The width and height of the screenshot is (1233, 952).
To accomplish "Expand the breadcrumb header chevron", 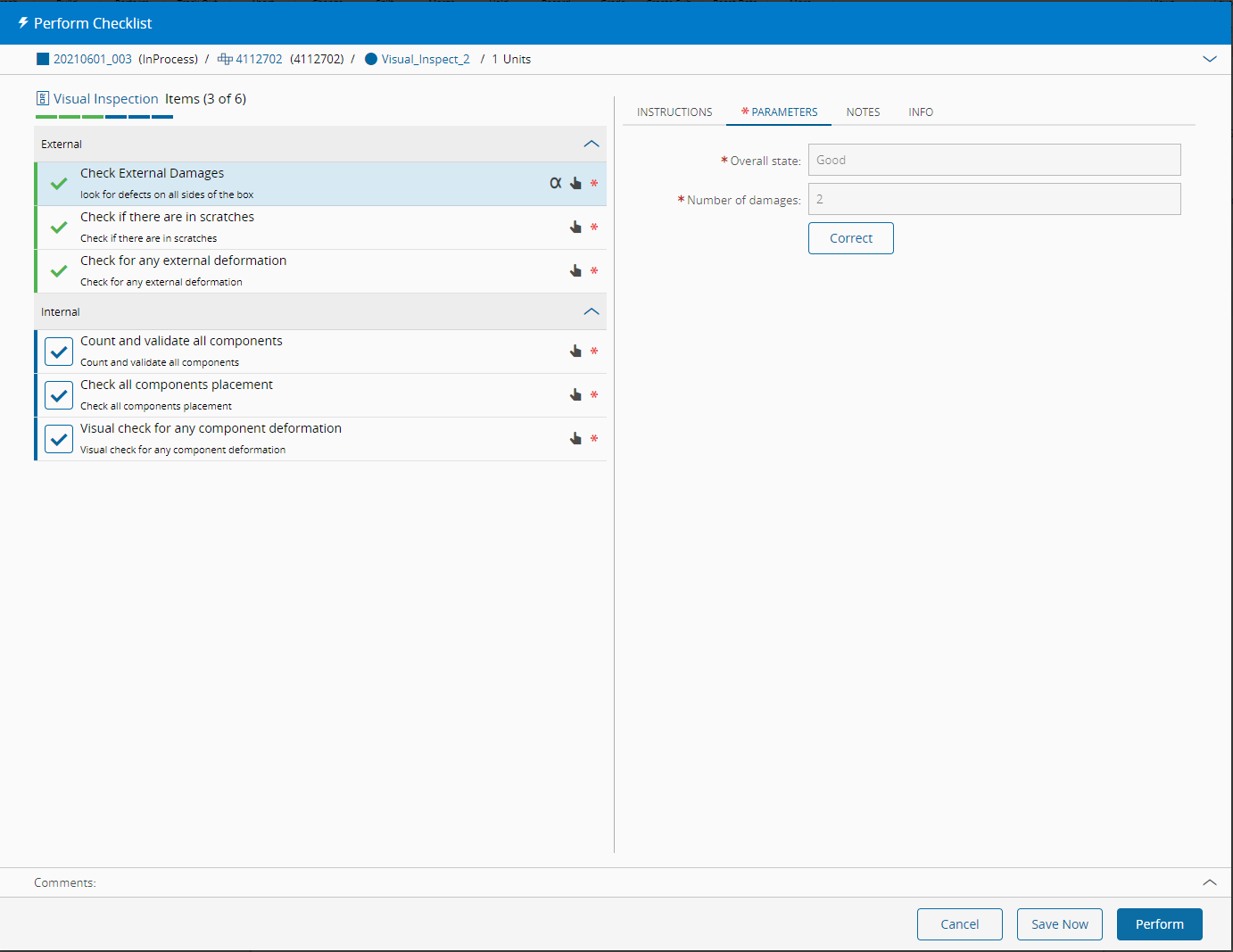I will click(1209, 59).
